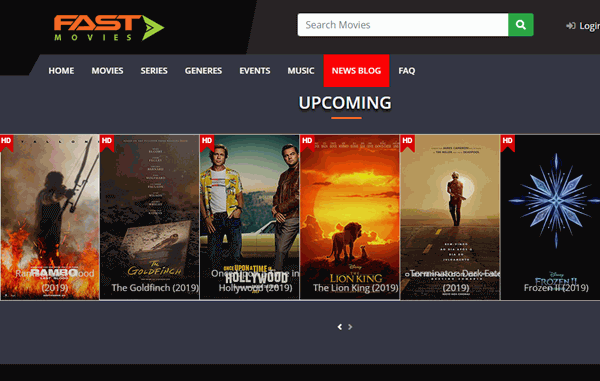
Task: Show next upcoming movies with right chevron
Action: (x=350, y=327)
